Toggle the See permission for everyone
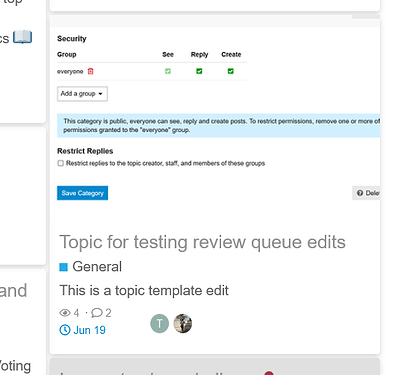The image size is (409, 375). 168,71
